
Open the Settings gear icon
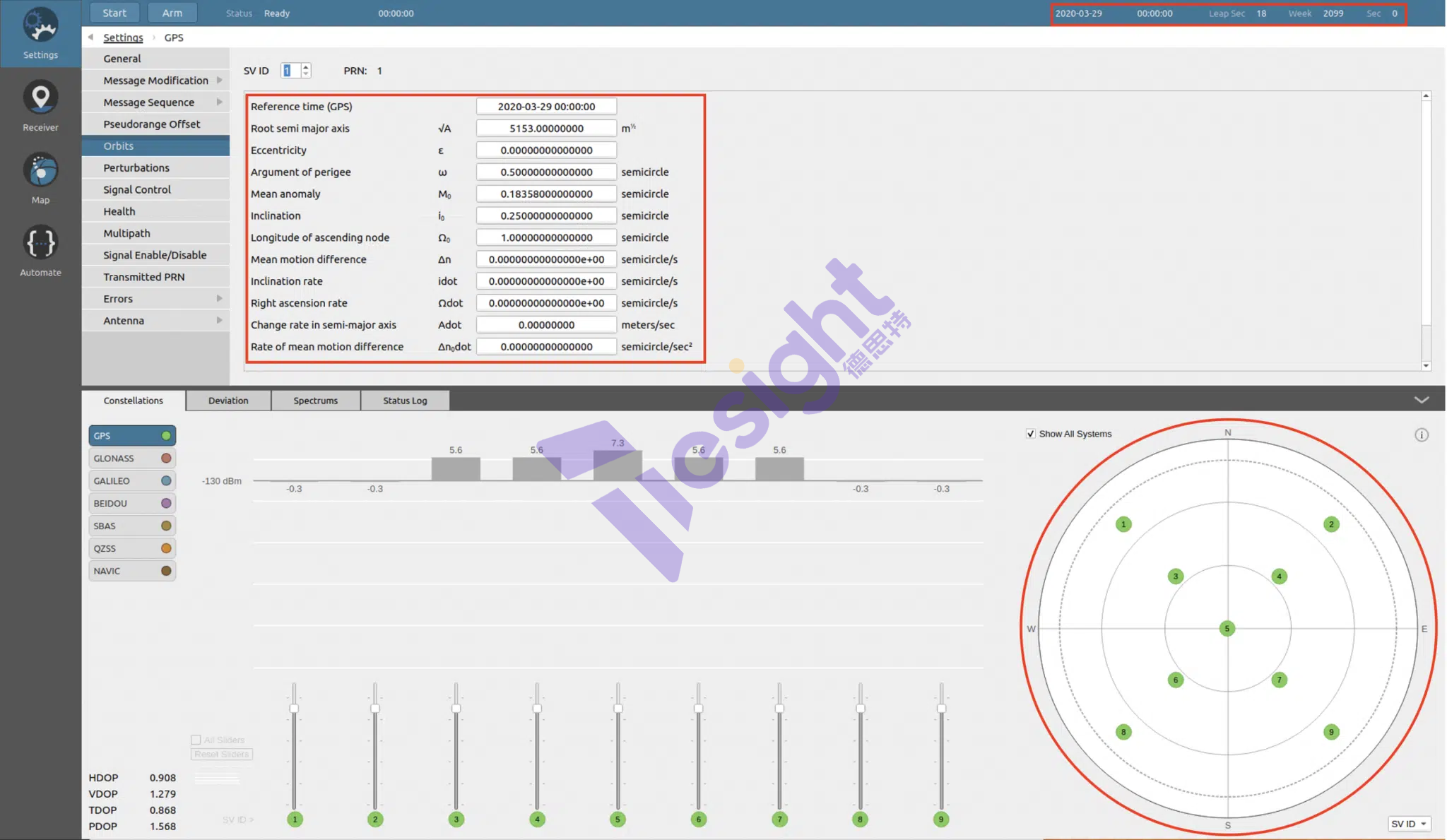(x=40, y=26)
